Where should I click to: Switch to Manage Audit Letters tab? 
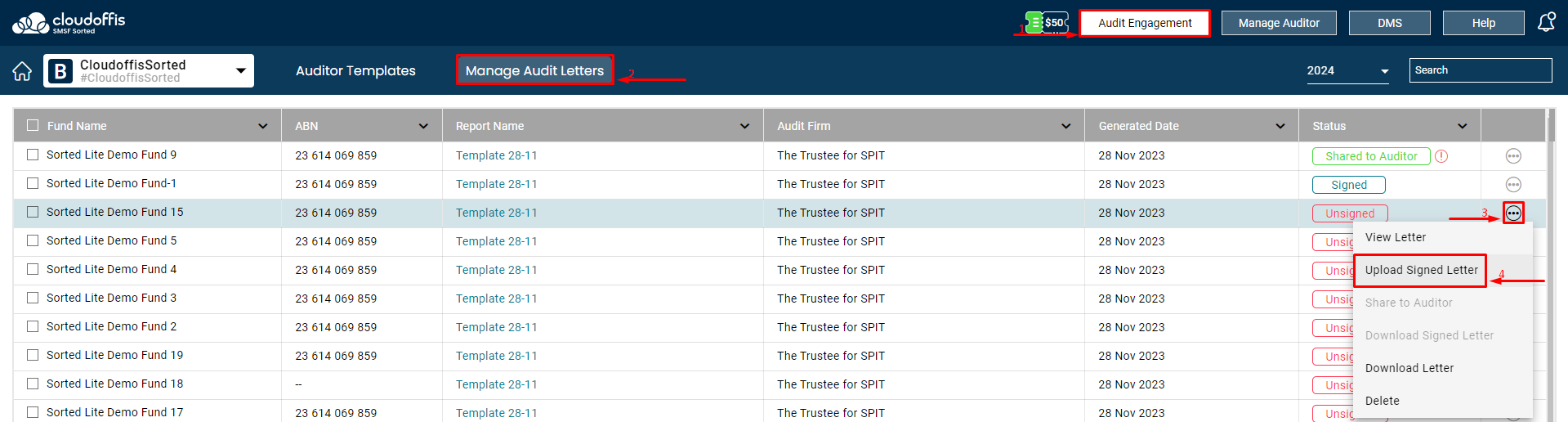tap(534, 70)
